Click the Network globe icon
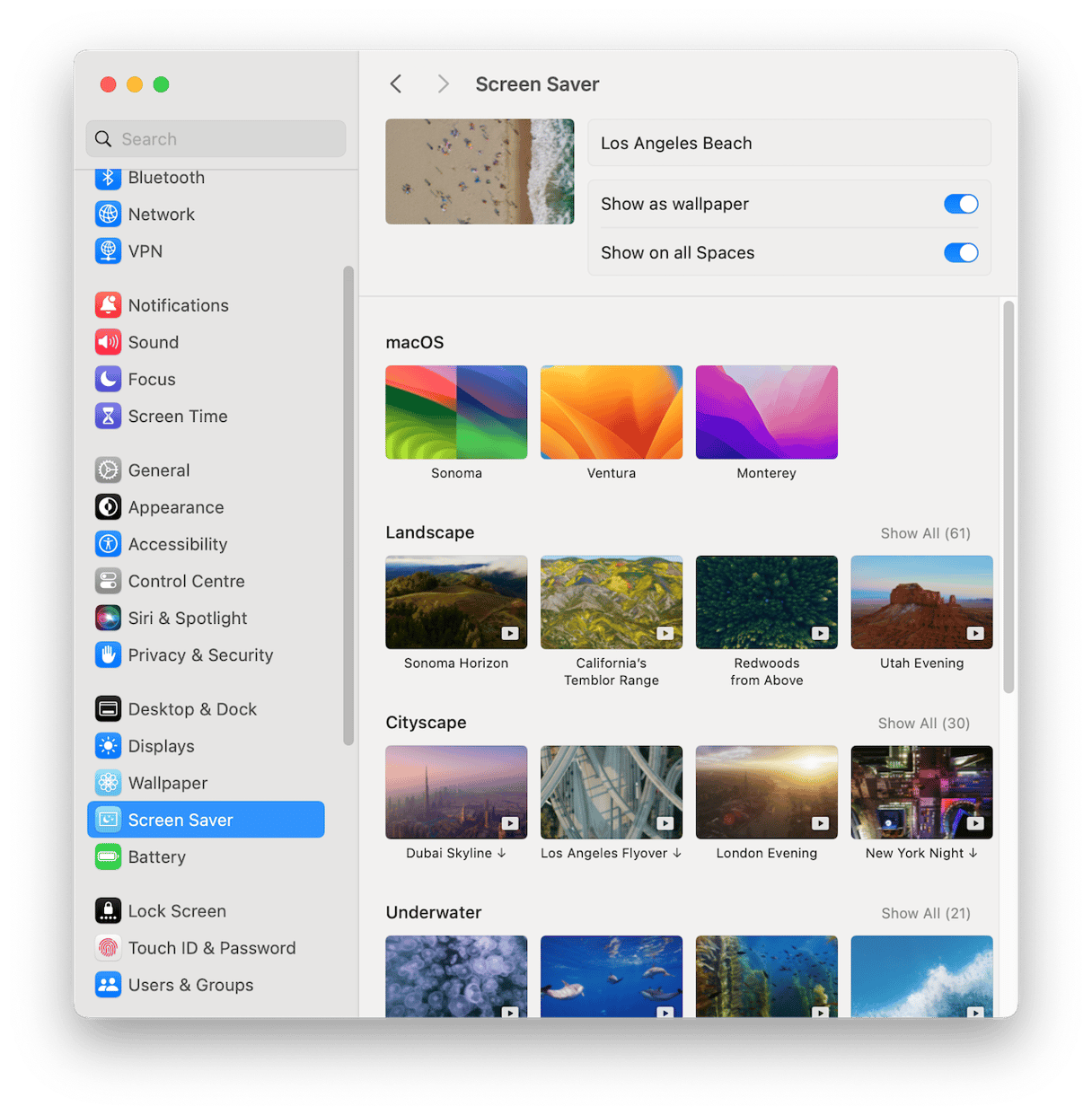1092x1115 pixels. point(108,215)
